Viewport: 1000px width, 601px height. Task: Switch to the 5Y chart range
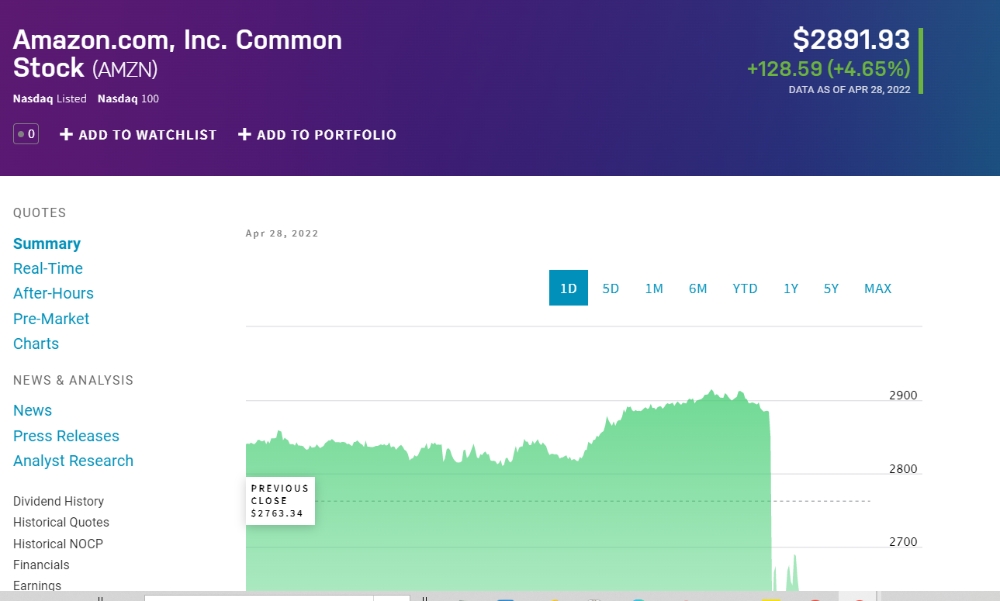pyautogui.click(x=831, y=288)
